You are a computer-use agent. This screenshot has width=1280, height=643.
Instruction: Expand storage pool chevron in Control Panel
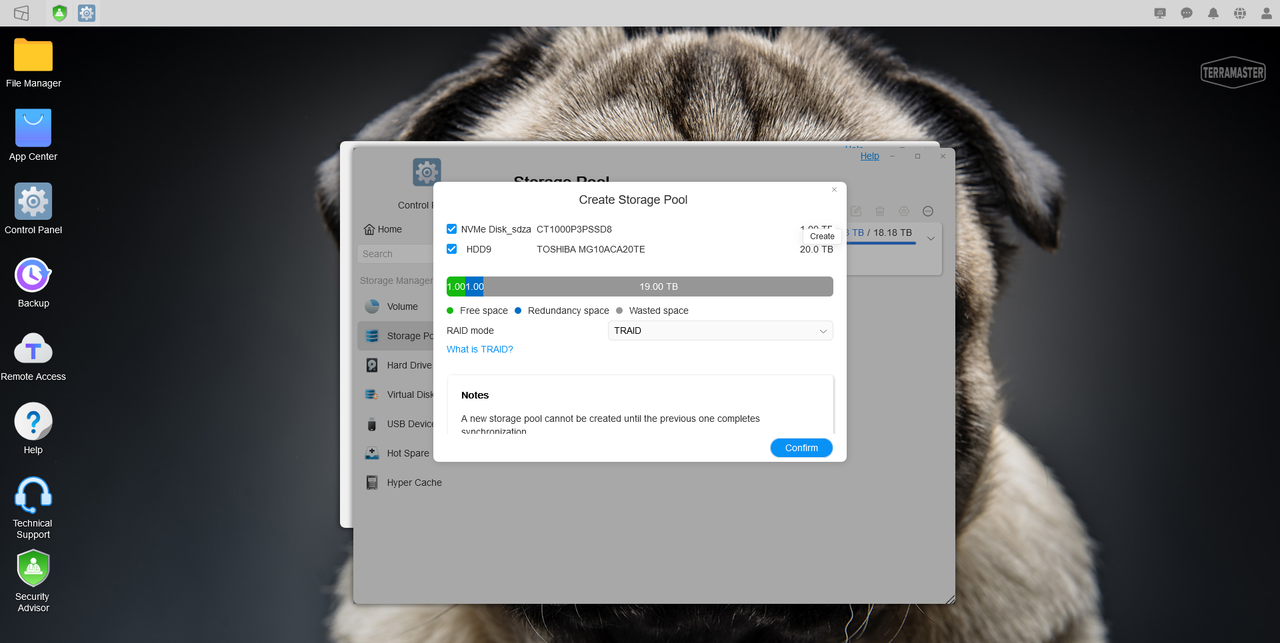pyautogui.click(x=931, y=238)
